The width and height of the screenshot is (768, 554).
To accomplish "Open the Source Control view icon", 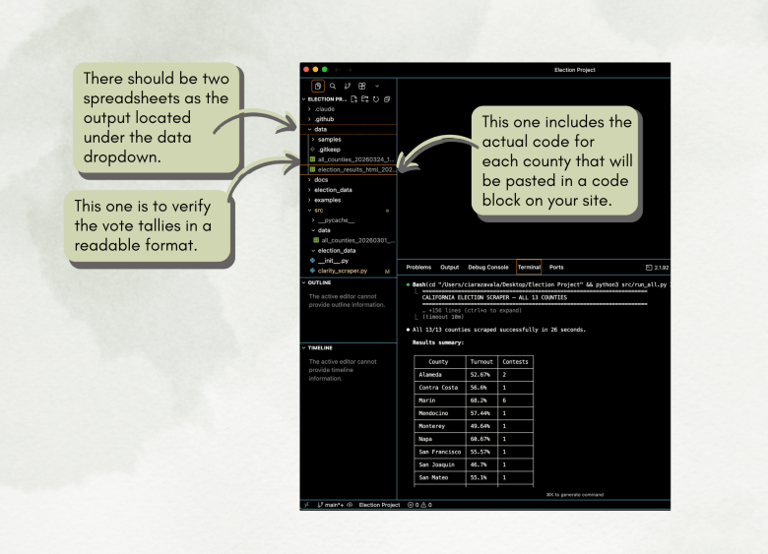I will pyautogui.click(x=347, y=86).
